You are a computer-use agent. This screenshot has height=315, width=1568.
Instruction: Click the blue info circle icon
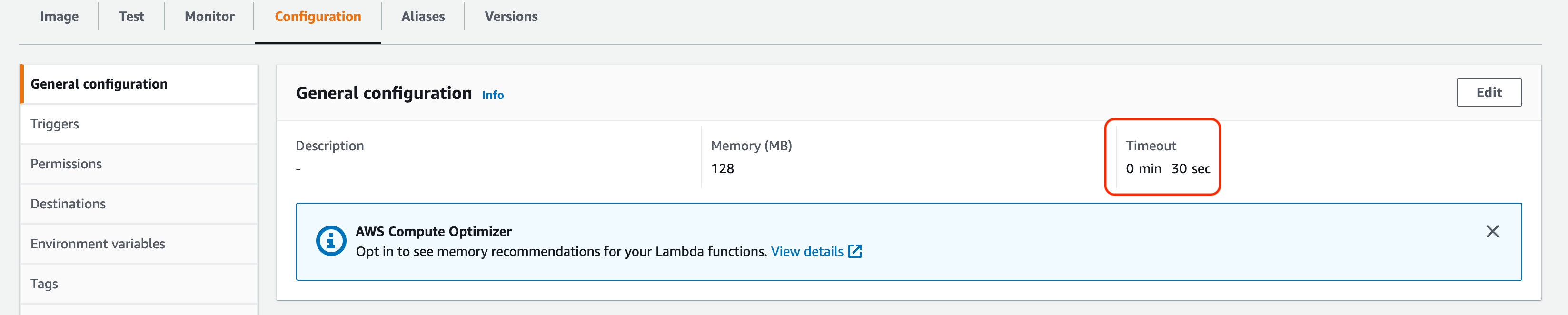click(331, 241)
